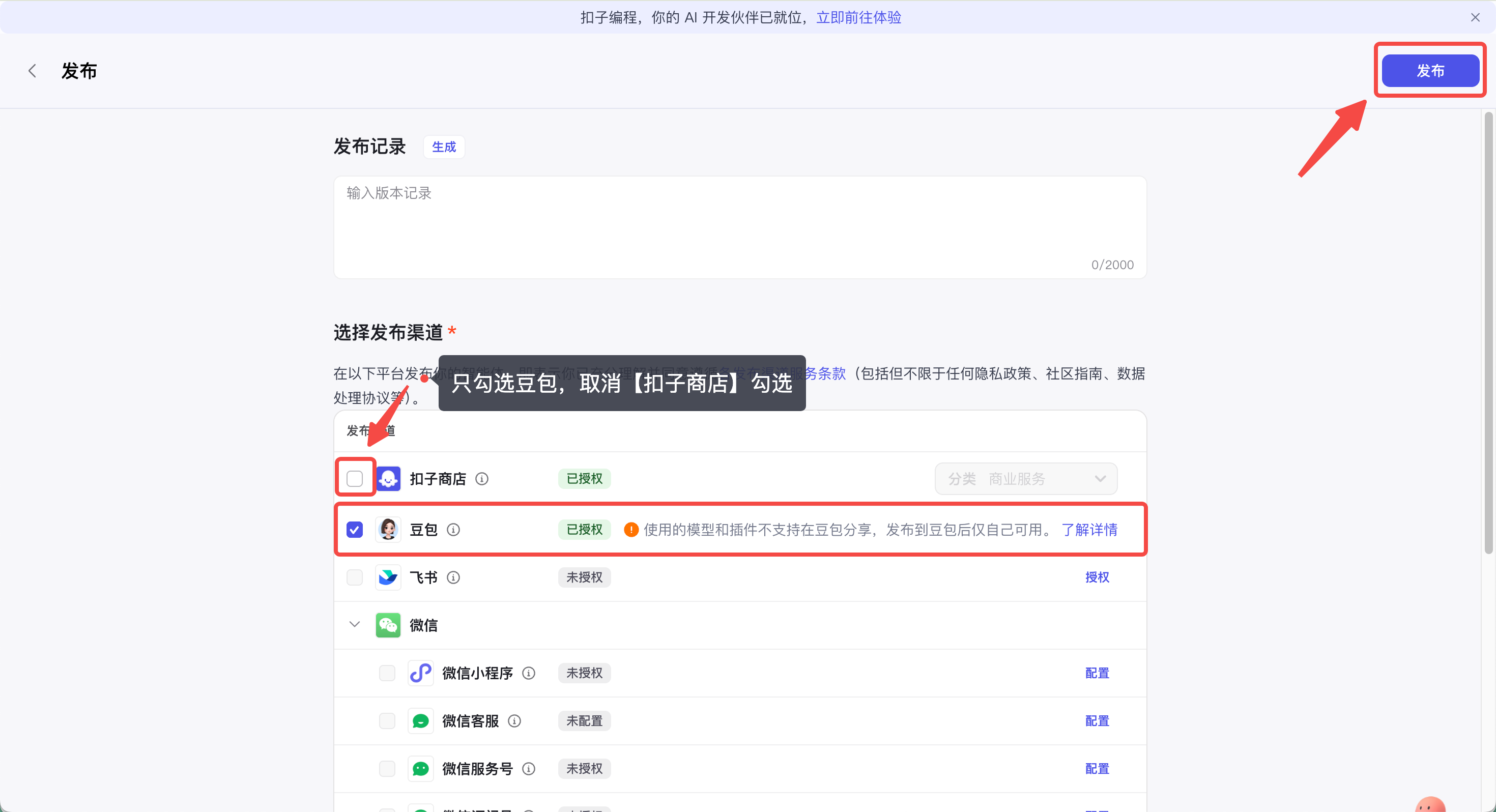Click the 未授权 badge for 飞书
The height and width of the screenshot is (812, 1496).
point(584,577)
